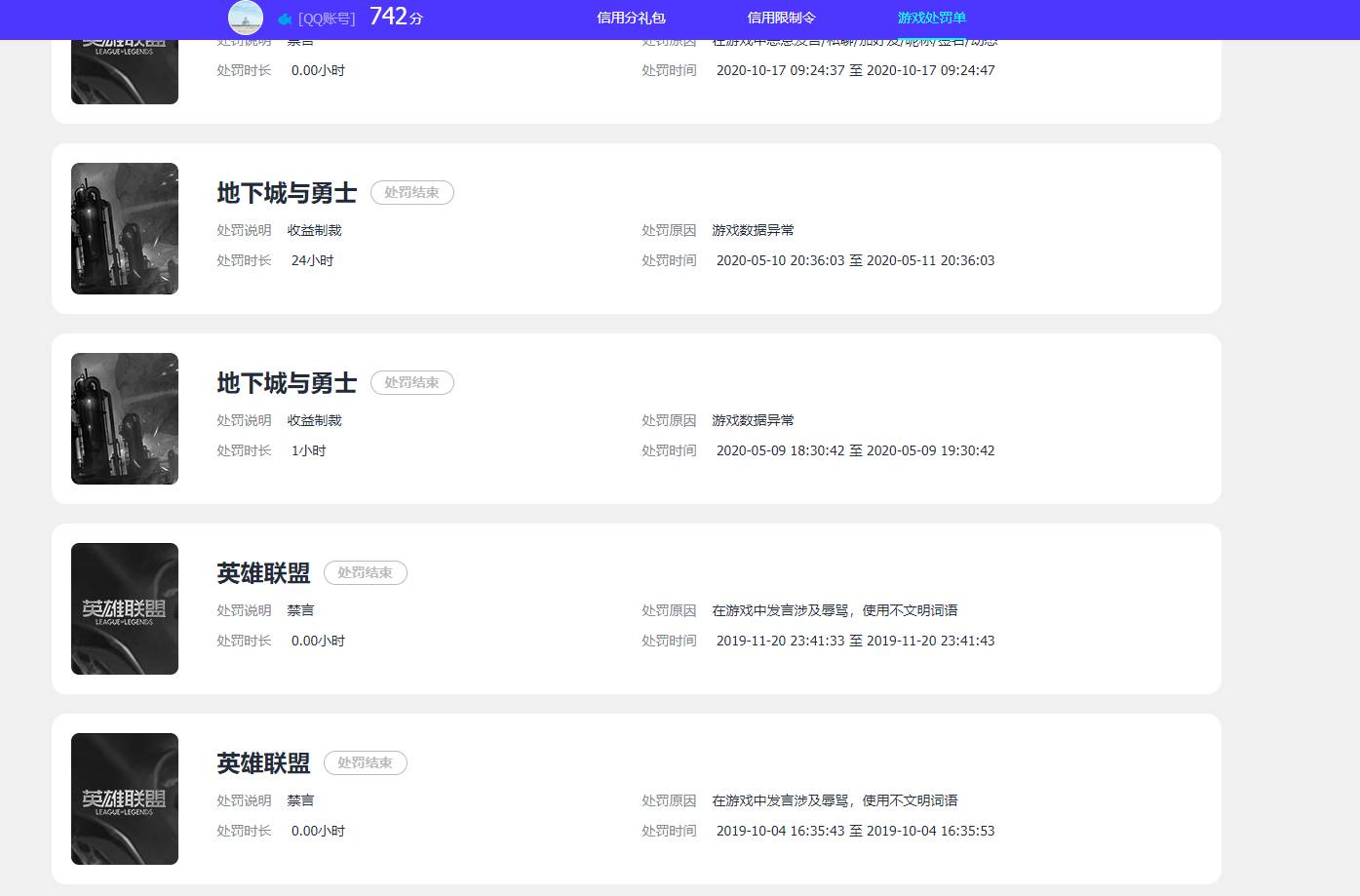Click the 742分 credit score
Screen dimensions: 1360x896
396,17
